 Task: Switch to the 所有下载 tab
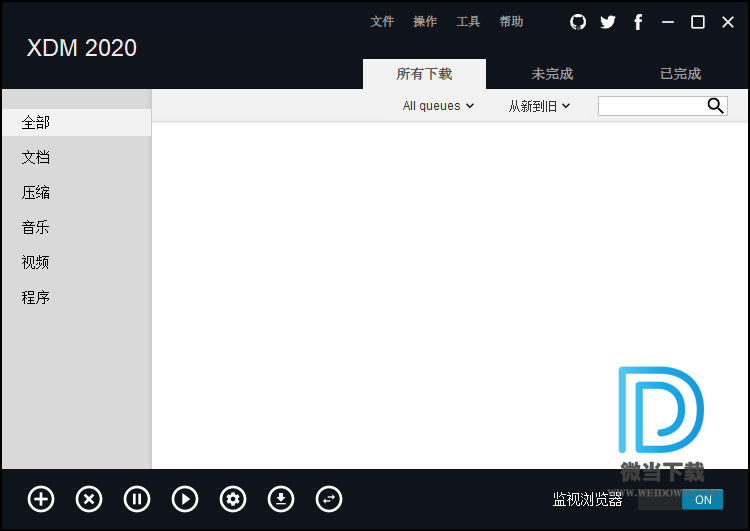(x=424, y=74)
